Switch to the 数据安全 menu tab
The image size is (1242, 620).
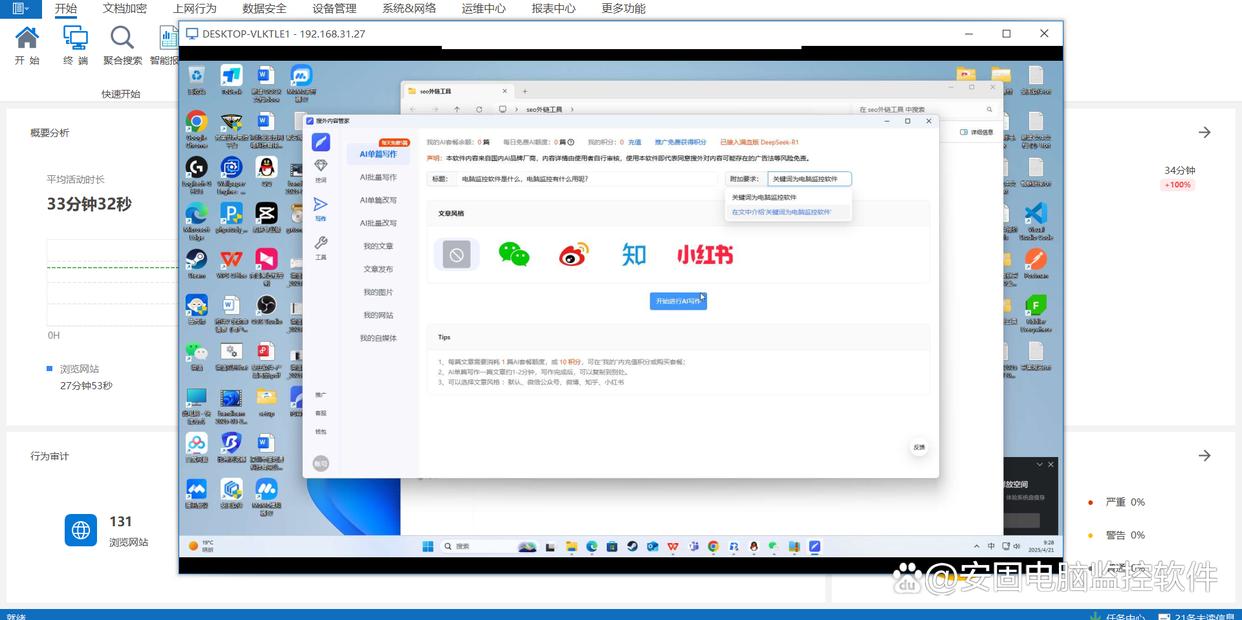pos(264,8)
